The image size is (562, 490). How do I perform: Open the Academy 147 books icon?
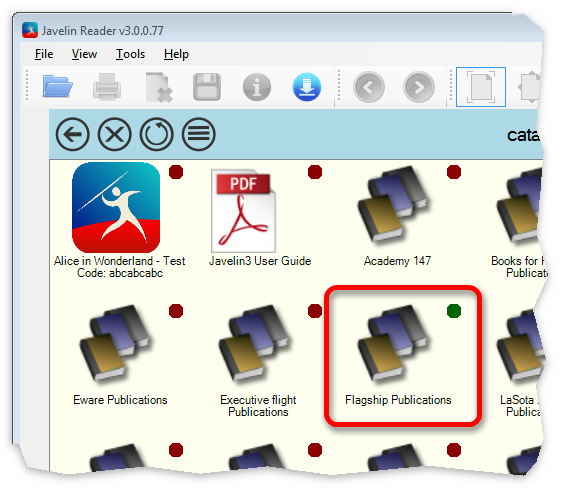pyautogui.click(x=393, y=205)
